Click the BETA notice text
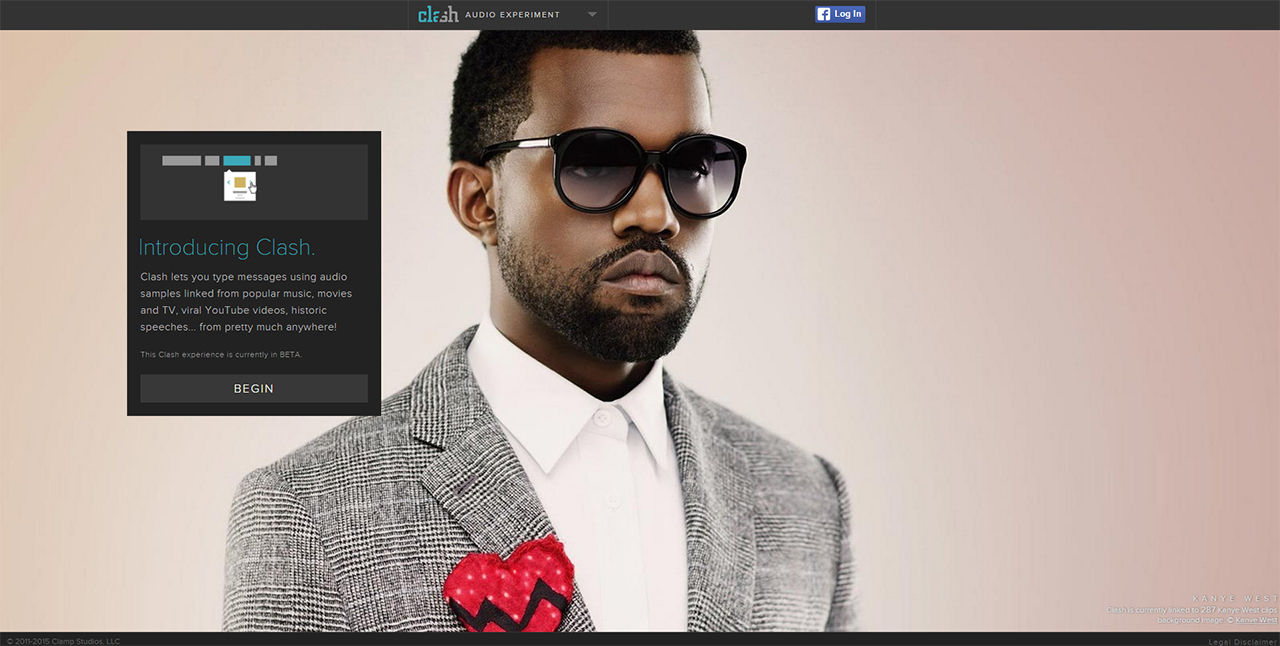Image resolution: width=1280 pixels, height=646 pixels. (221, 354)
